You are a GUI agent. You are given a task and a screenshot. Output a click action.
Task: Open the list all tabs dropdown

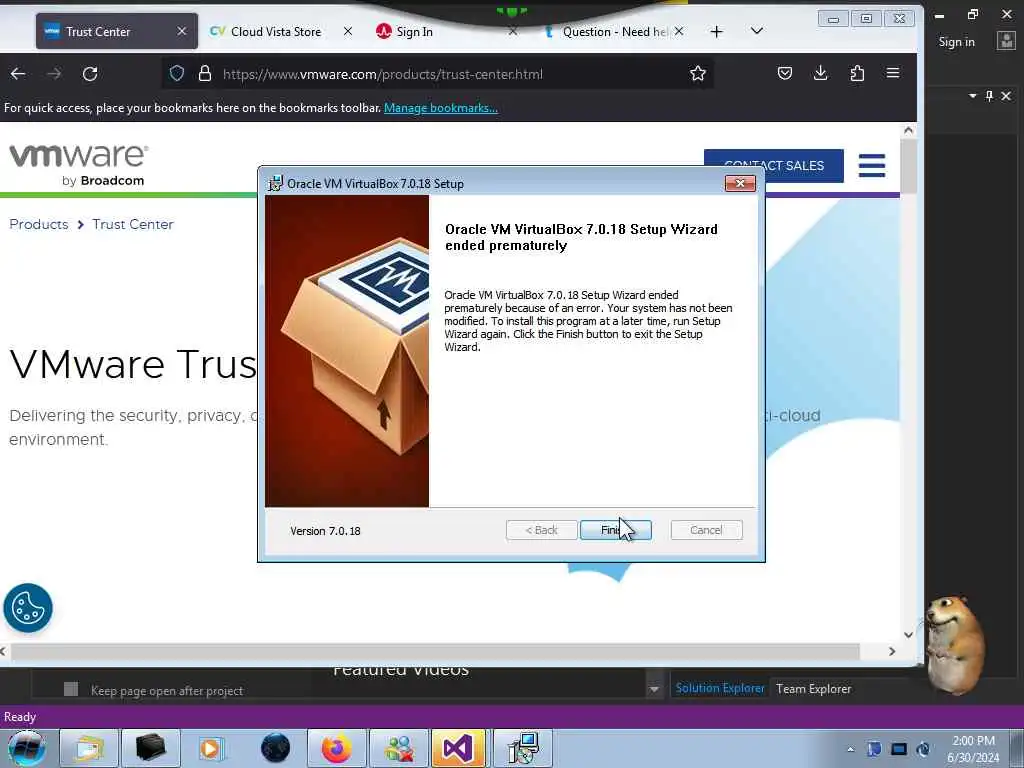tap(757, 31)
